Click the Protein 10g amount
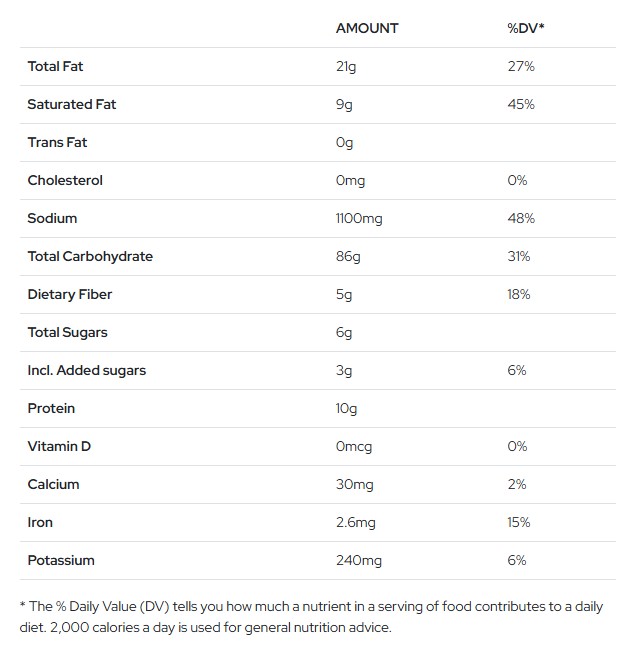The height and width of the screenshot is (651, 622). click(346, 409)
